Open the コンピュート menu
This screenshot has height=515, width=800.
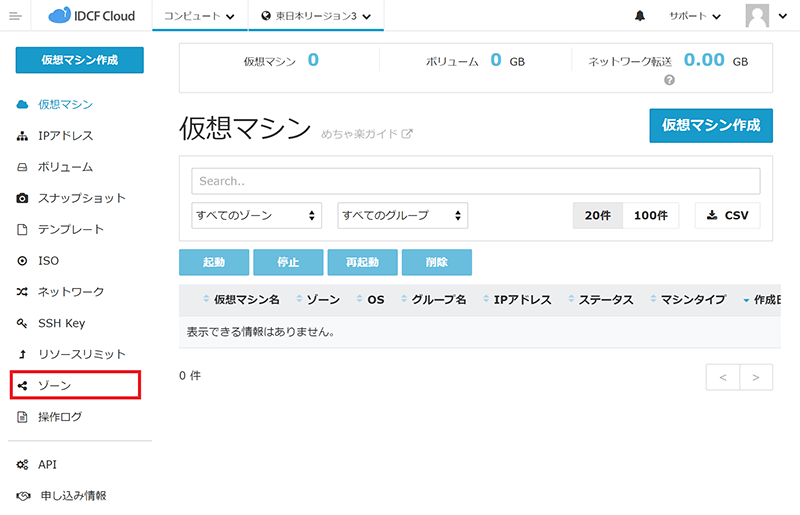(199, 16)
